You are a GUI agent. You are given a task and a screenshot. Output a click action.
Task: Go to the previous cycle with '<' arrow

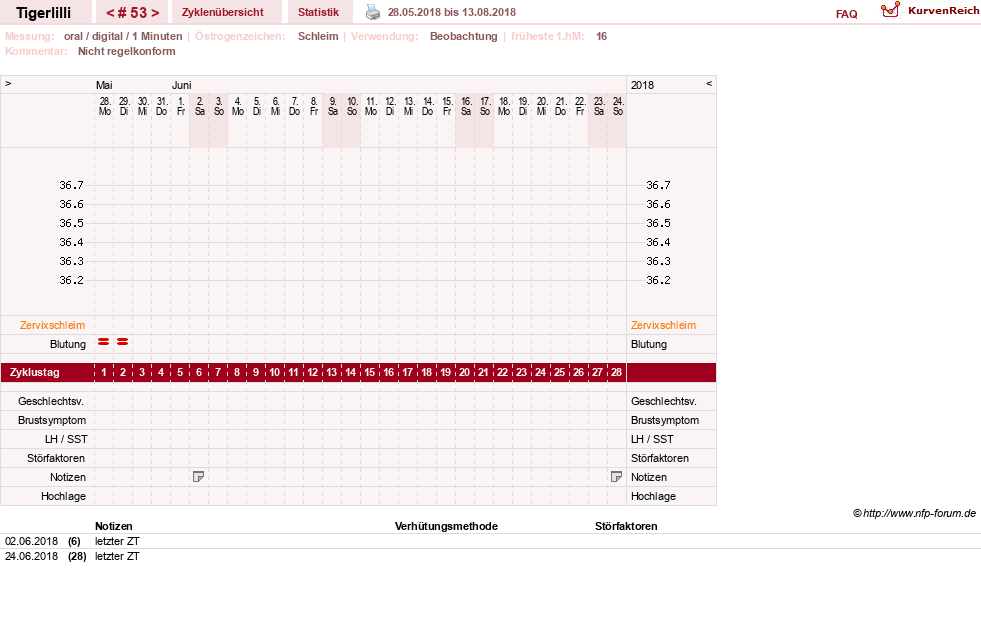click(x=110, y=13)
